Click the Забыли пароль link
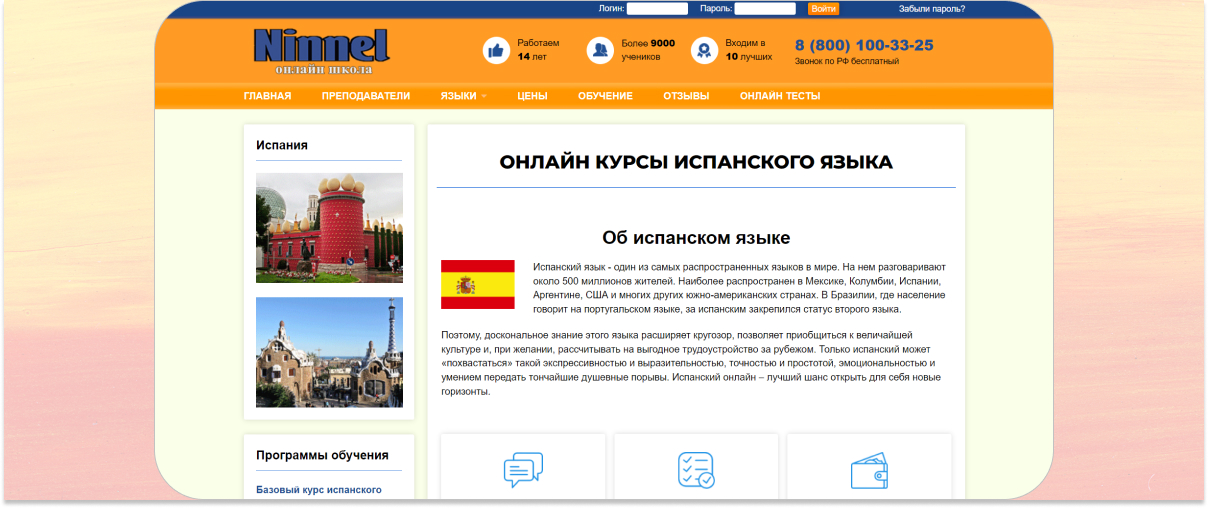This screenshot has width=1208, height=508. (x=932, y=9)
